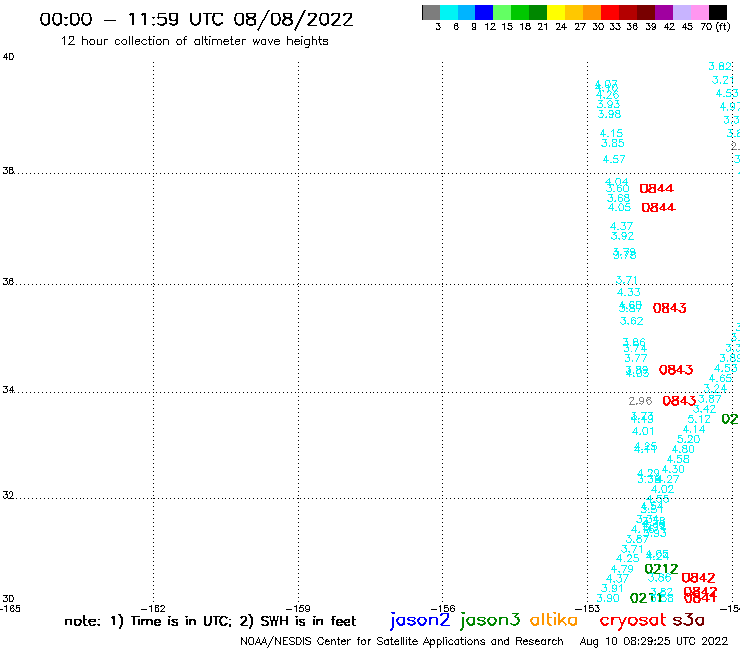Pick the dark blue legend swatch

click(x=484, y=12)
